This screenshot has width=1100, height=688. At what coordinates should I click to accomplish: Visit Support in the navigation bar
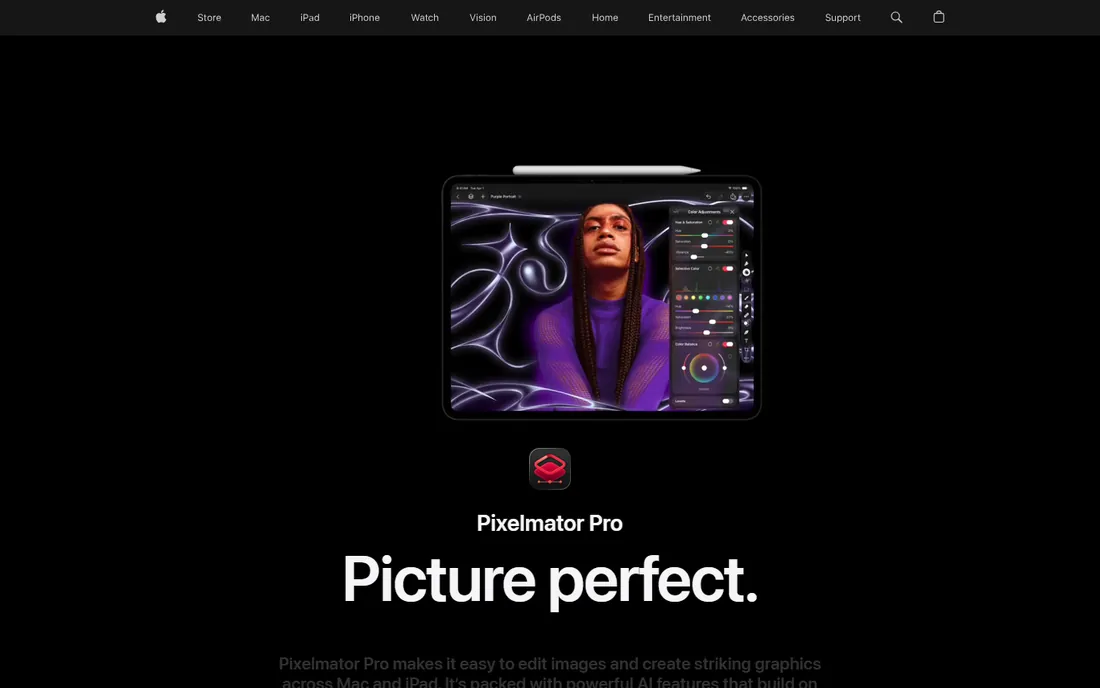coord(843,18)
